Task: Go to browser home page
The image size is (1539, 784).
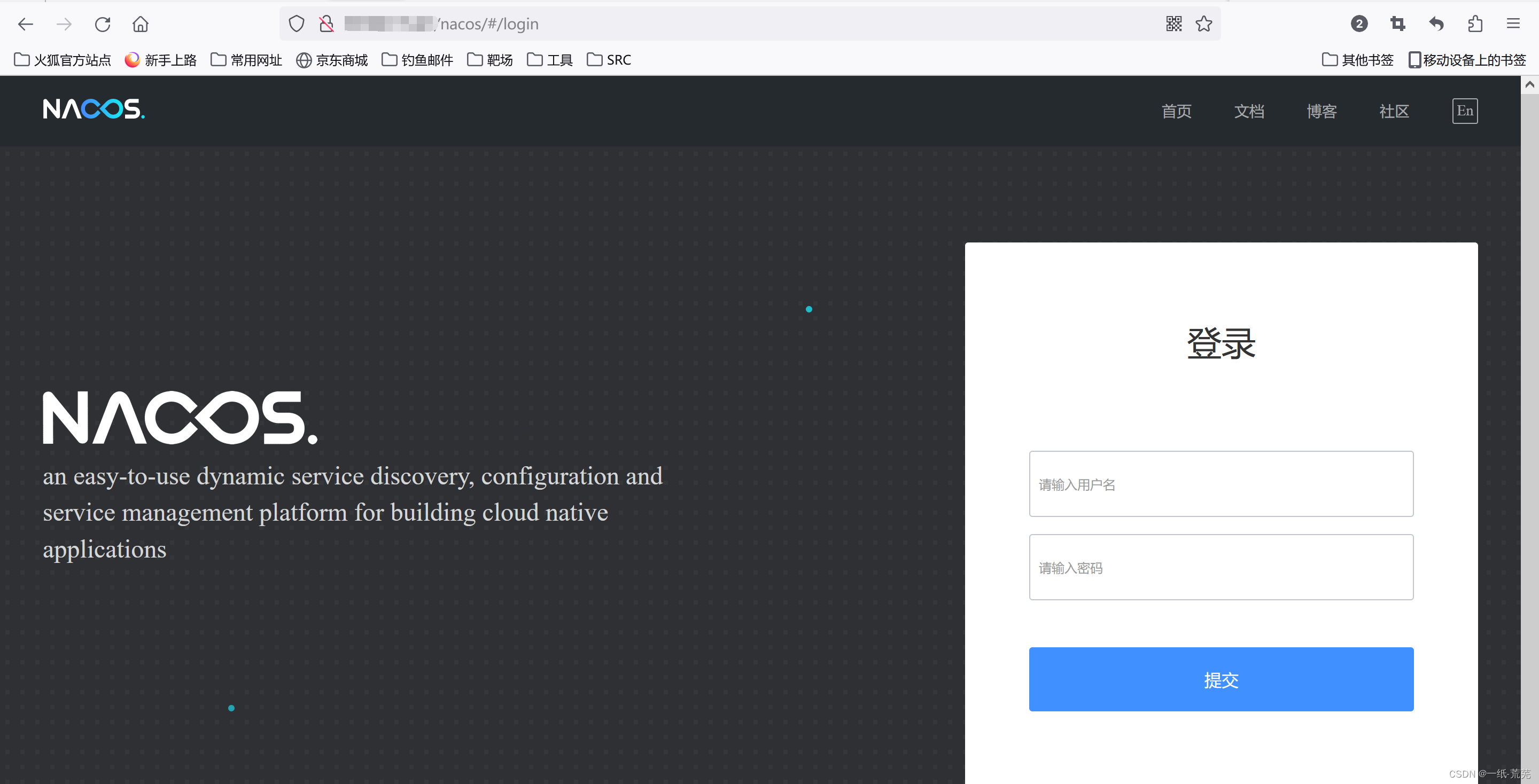Action: [x=141, y=24]
